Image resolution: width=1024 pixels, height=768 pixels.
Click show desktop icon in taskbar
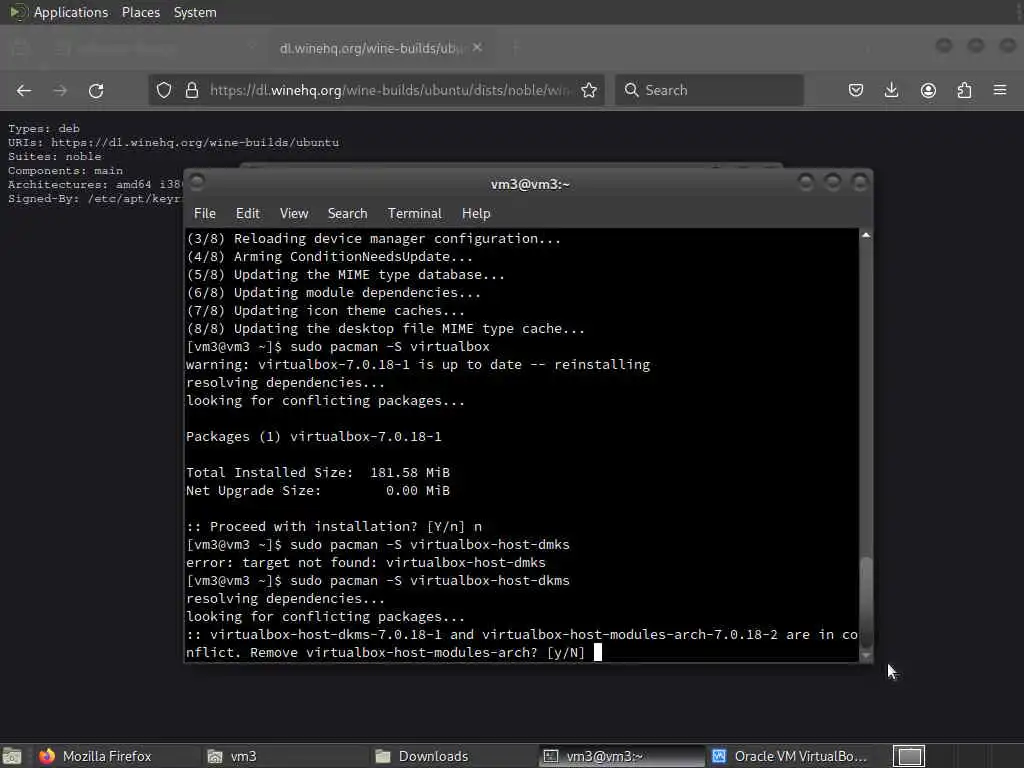pos(12,756)
